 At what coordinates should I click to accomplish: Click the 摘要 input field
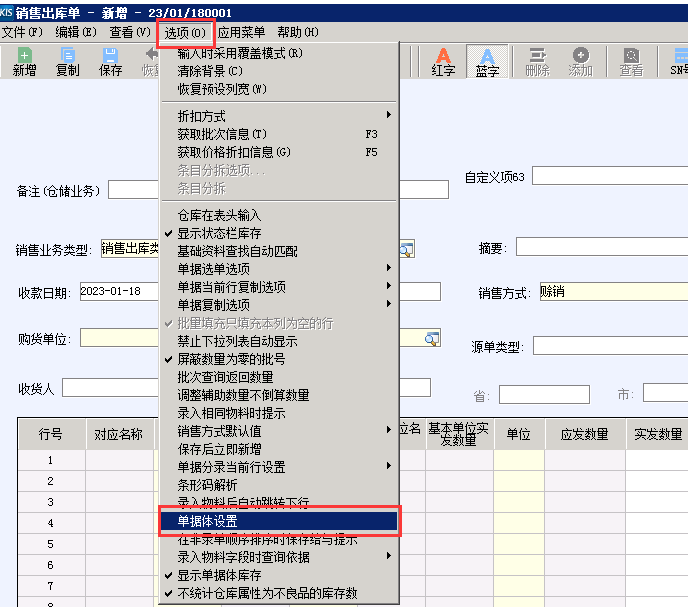600,247
